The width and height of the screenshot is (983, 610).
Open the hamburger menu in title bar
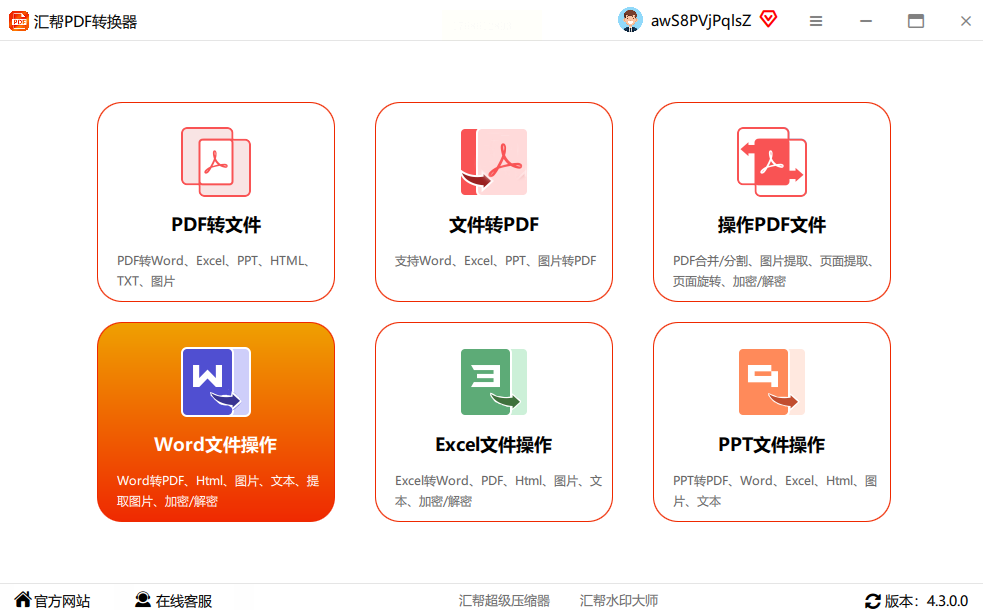(x=816, y=21)
